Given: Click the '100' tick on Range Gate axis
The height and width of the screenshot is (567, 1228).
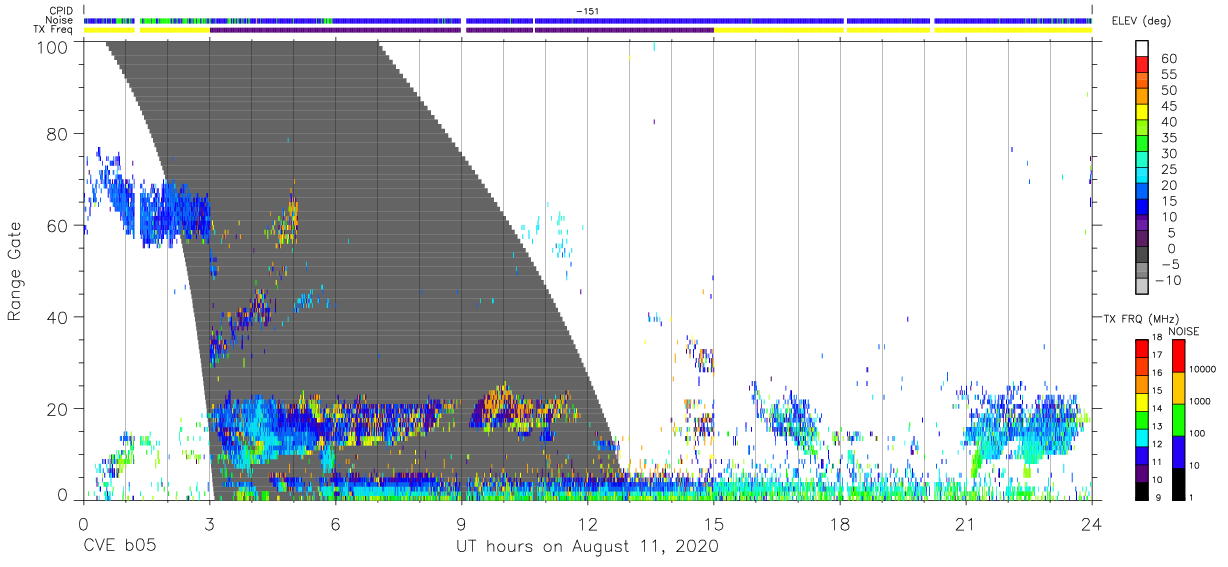Looking at the screenshot, I should click(x=53, y=46).
